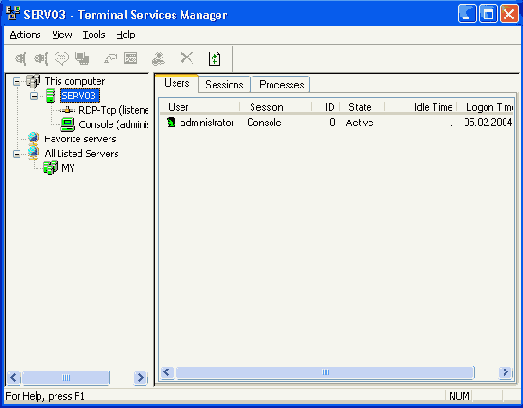This screenshot has height=408, width=523.
Task: Sort by the Logon Time column header
Action: point(485,107)
